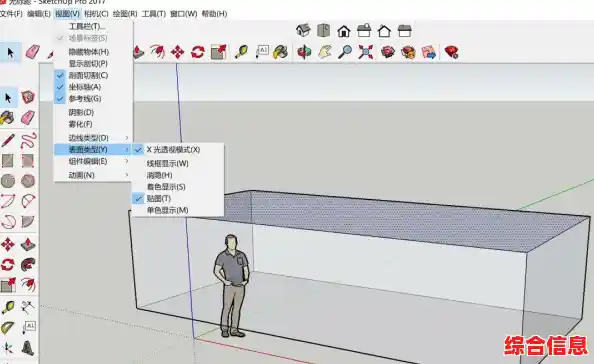594x364 pixels.
Task: Switch to Right view icon
Action: coord(364,30)
